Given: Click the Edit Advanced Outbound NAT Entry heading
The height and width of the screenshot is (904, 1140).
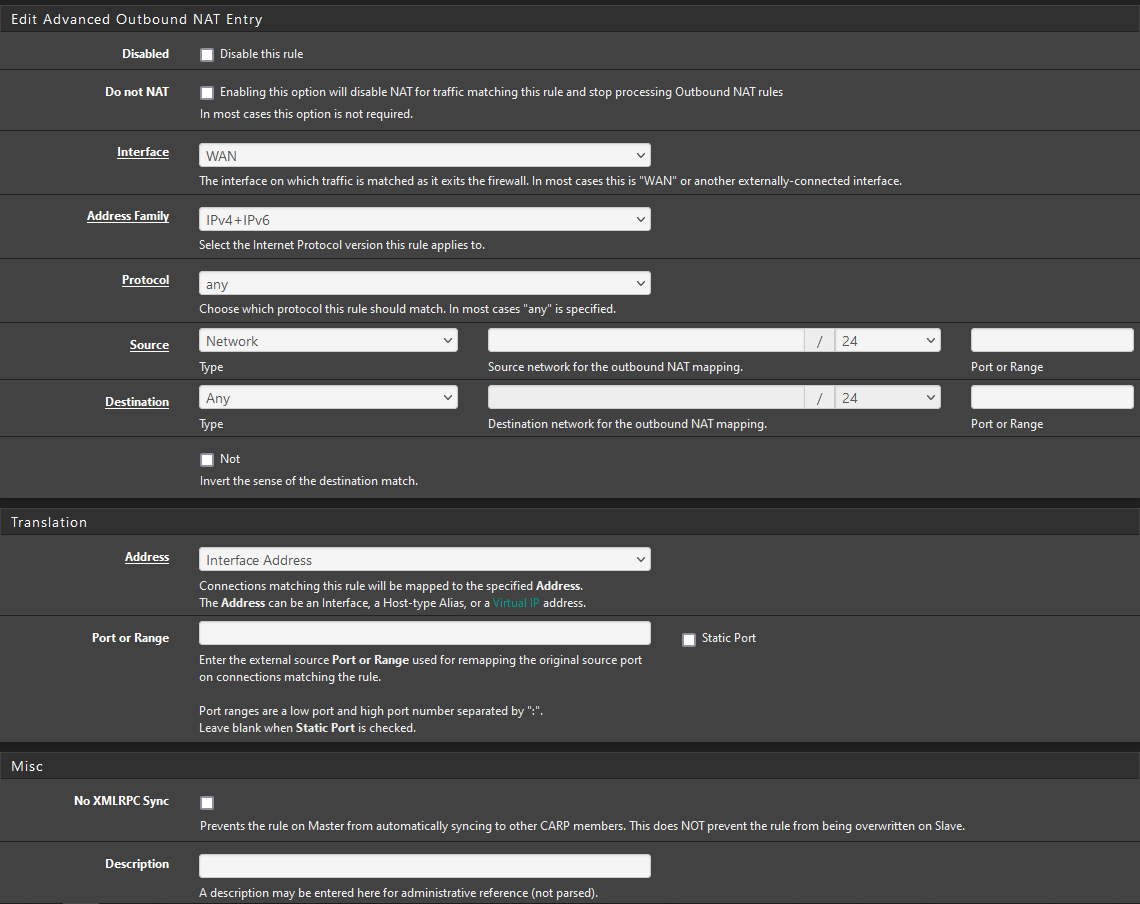Looking at the screenshot, I should pyautogui.click(x=137, y=19).
